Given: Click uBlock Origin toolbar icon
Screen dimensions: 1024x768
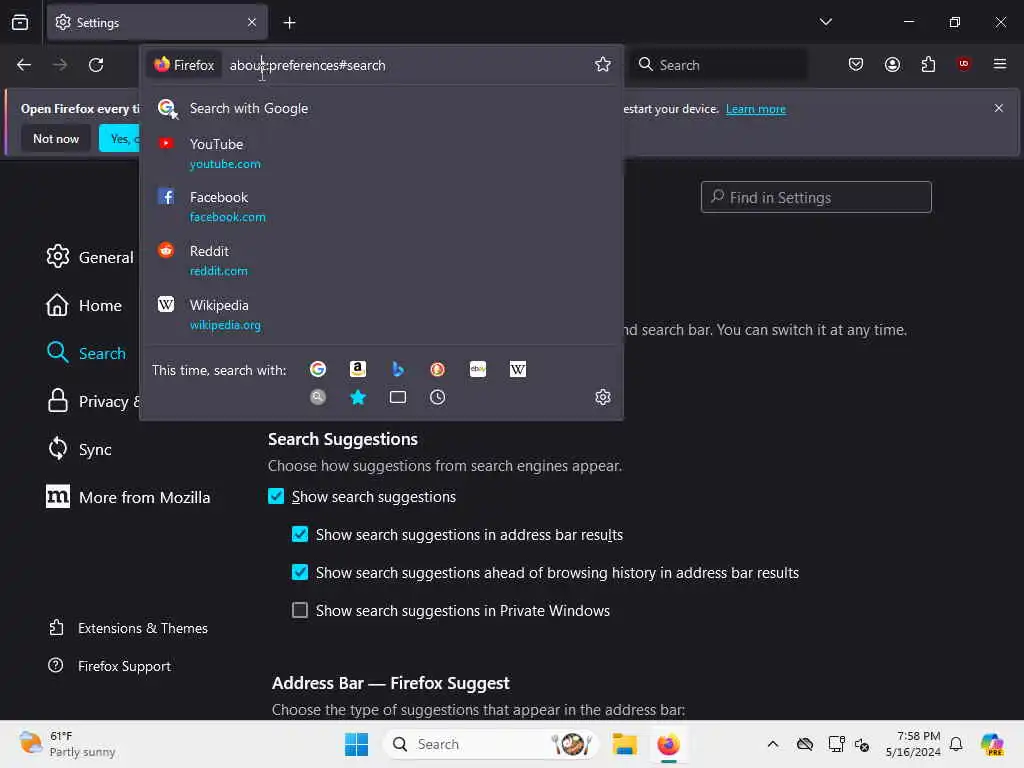Looking at the screenshot, I should tap(964, 64).
